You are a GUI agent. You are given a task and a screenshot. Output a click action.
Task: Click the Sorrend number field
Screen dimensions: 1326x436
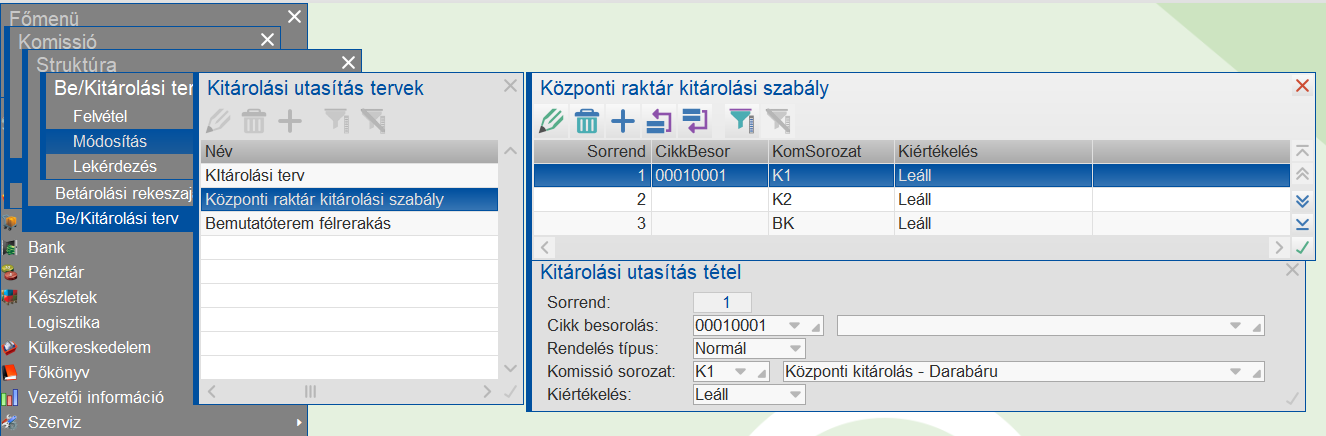[x=722, y=302]
